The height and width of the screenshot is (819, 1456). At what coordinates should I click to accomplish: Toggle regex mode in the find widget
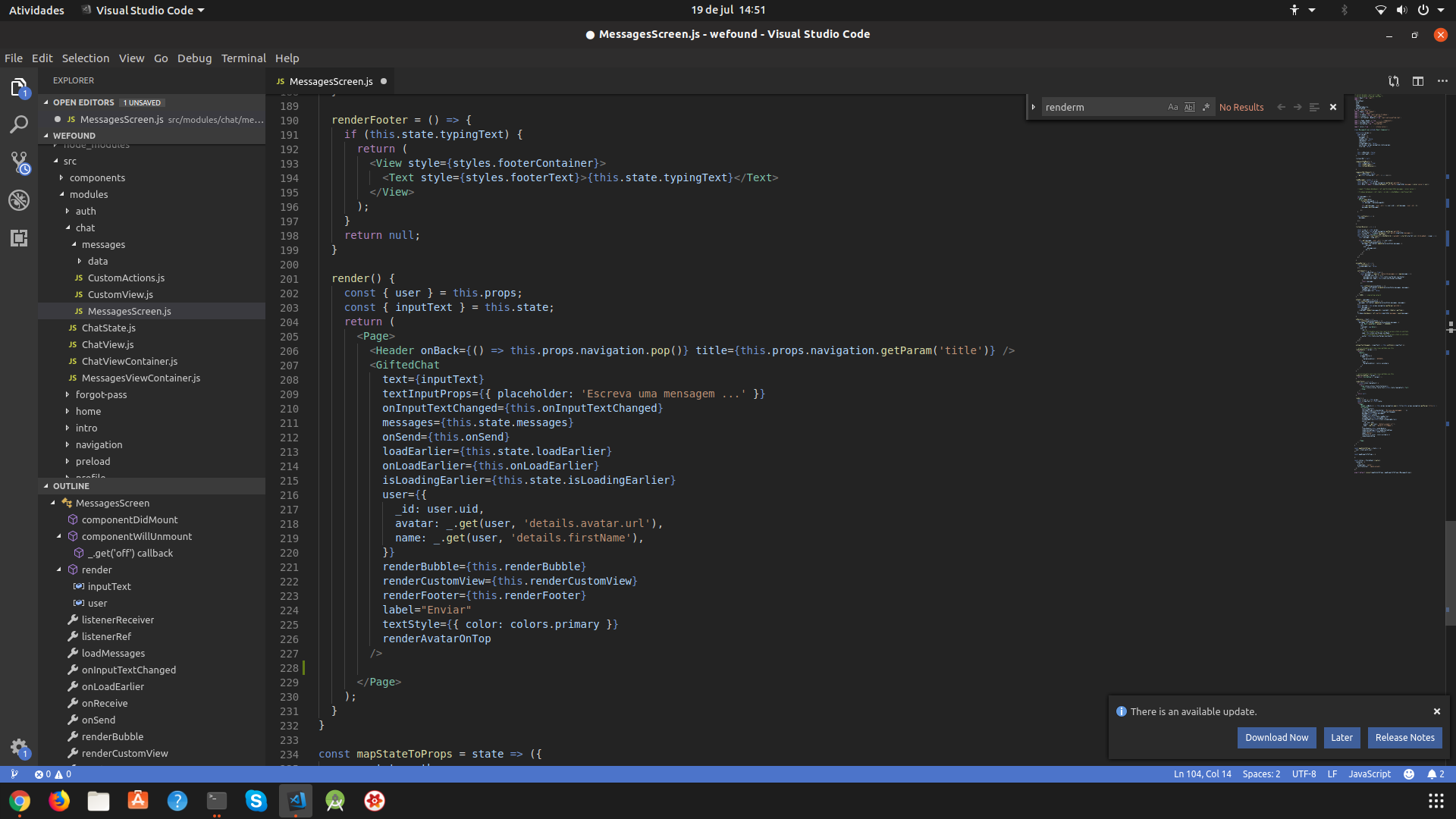1206,107
